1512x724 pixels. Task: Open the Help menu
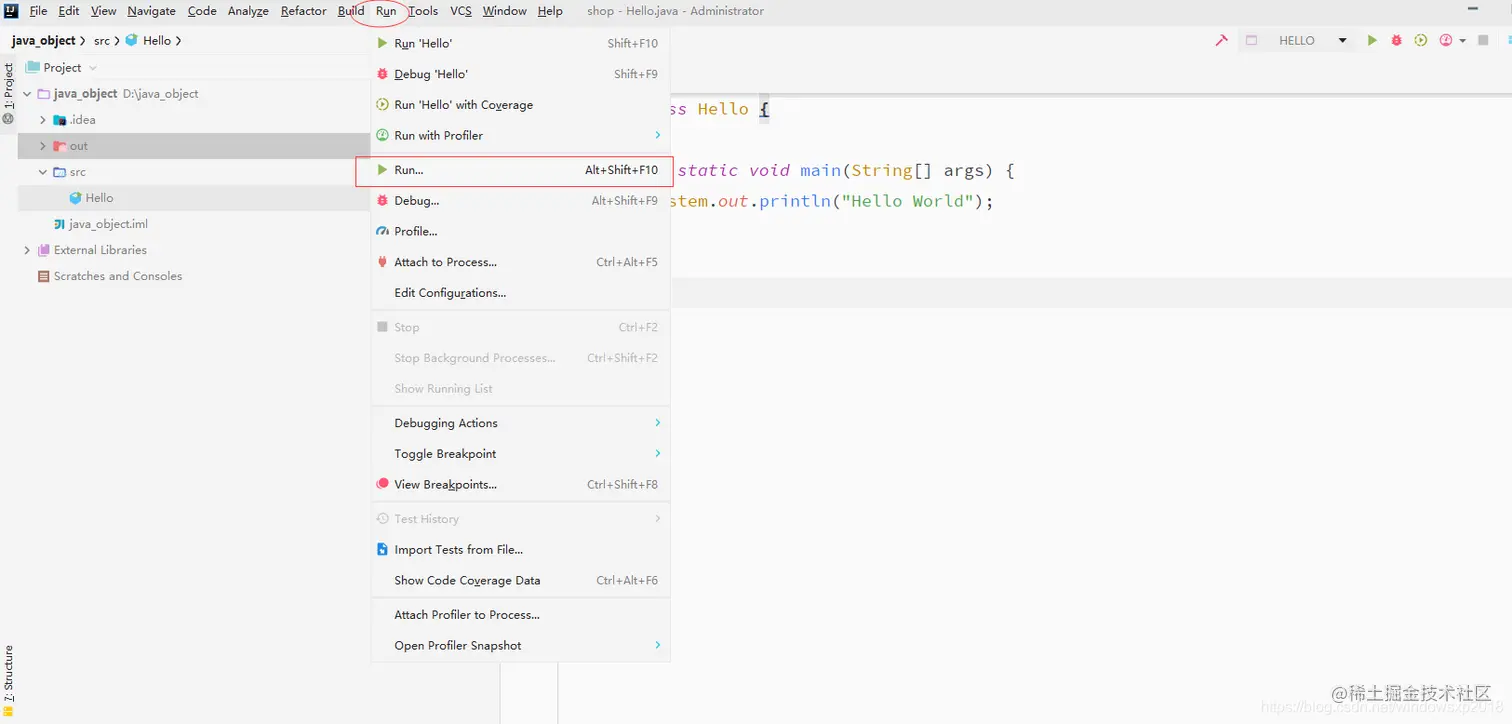click(x=550, y=11)
